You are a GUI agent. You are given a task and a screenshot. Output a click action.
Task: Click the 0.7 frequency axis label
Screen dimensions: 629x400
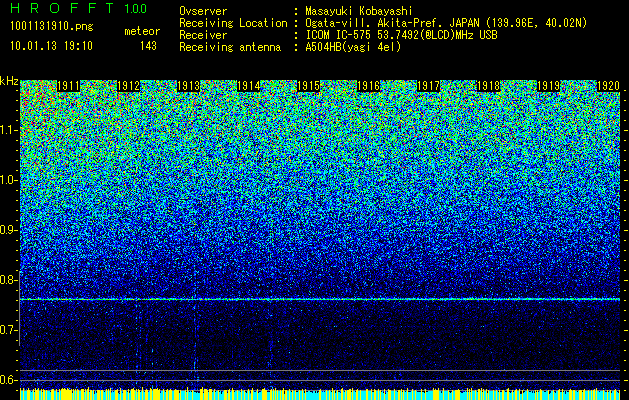coord(8,330)
